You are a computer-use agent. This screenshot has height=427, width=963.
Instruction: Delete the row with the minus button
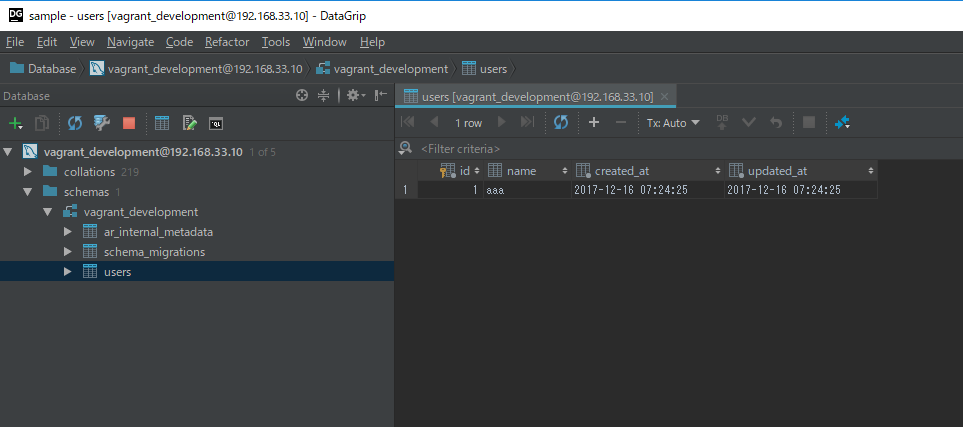pyautogui.click(x=621, y=122)
